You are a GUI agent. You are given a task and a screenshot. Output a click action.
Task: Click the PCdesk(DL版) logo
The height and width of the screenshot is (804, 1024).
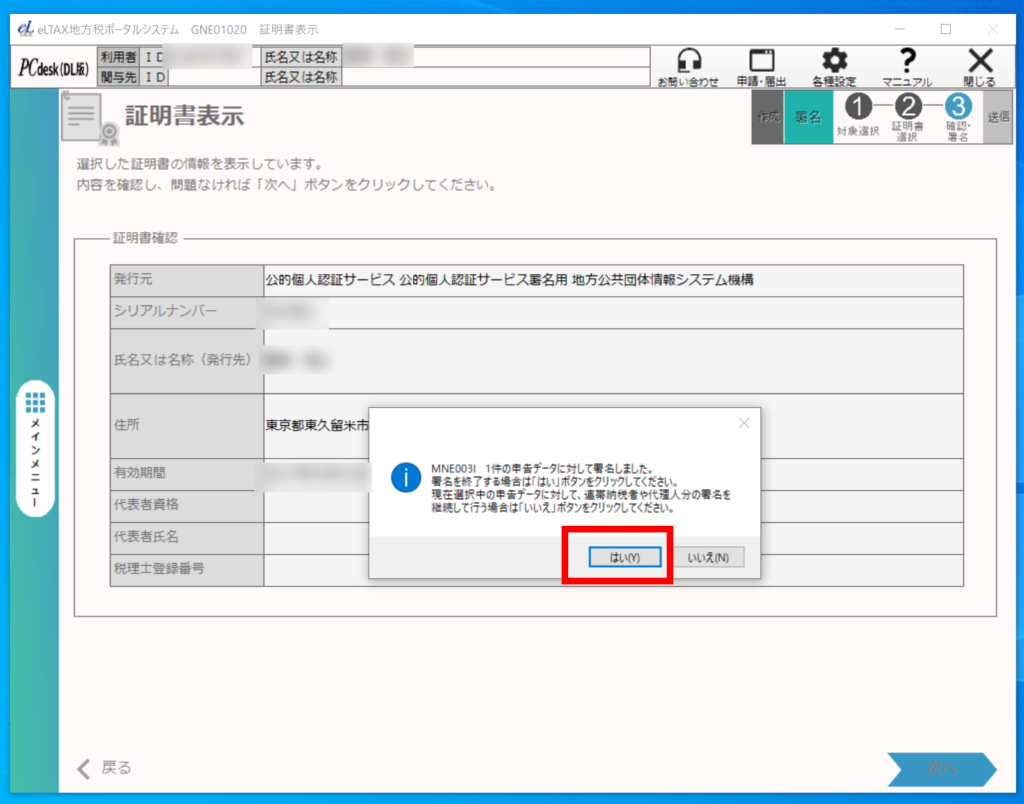point(53,68)
